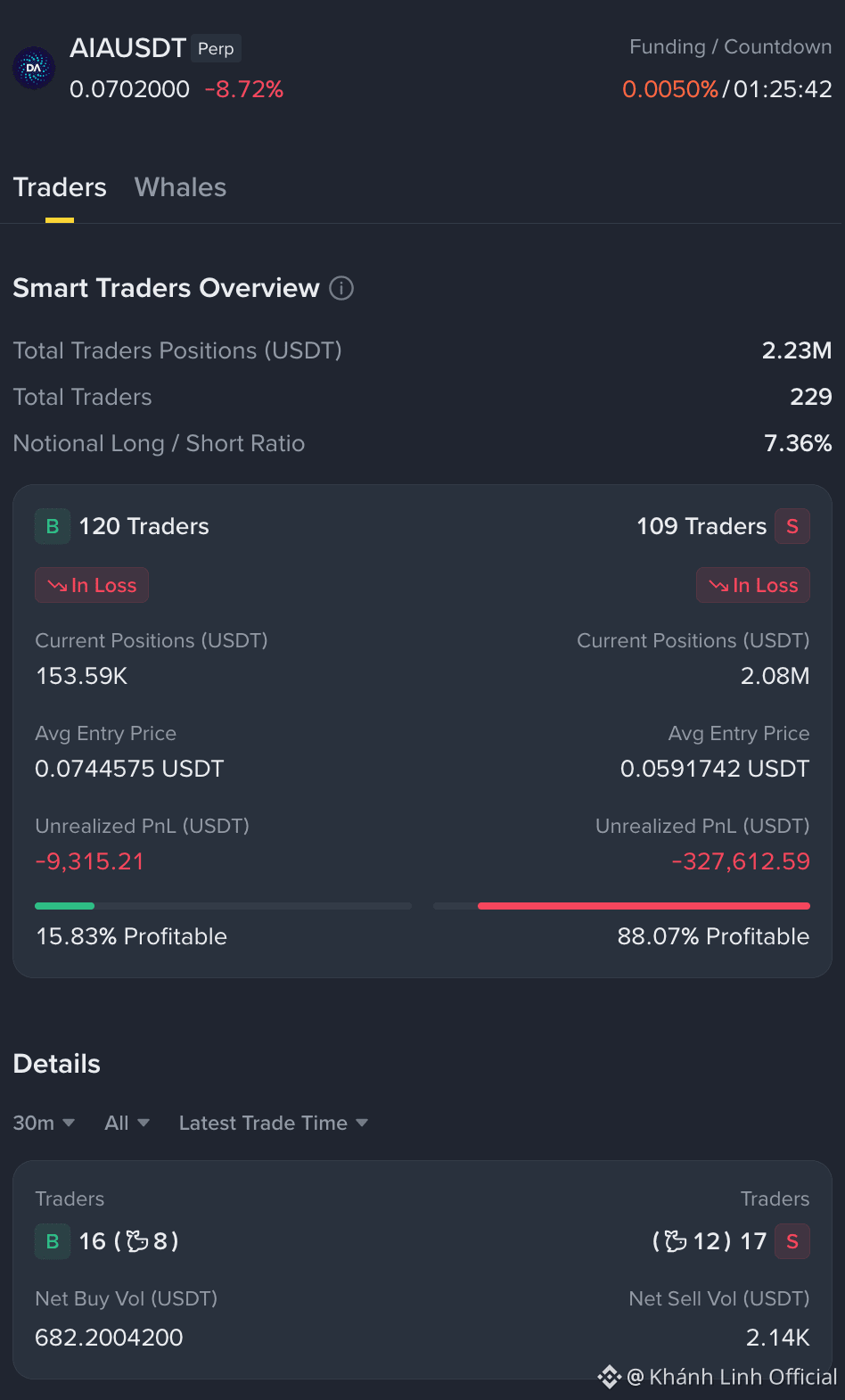Tap the AIAUSDT coin logo icon

tap(34, 68)
